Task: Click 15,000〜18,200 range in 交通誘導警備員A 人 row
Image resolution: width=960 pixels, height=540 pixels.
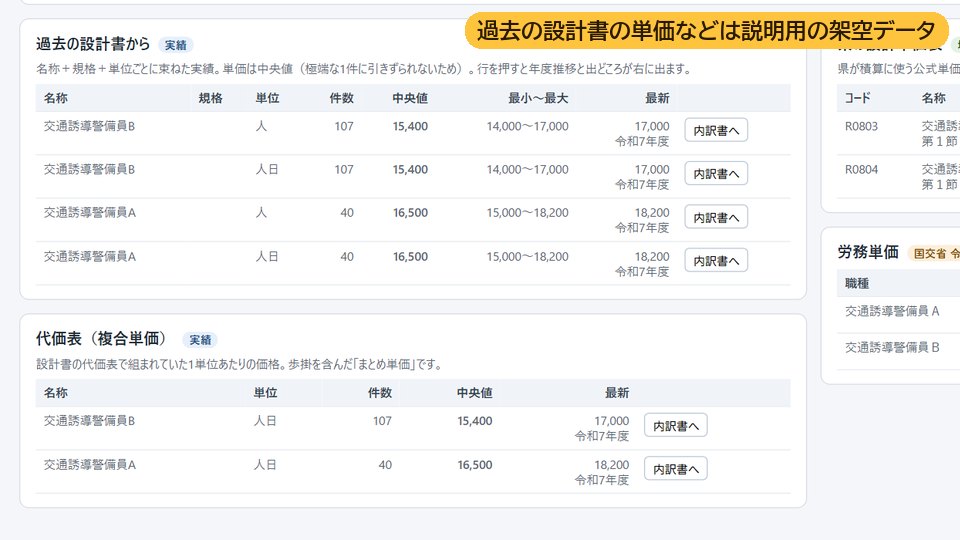Action: tap(527, 212)
